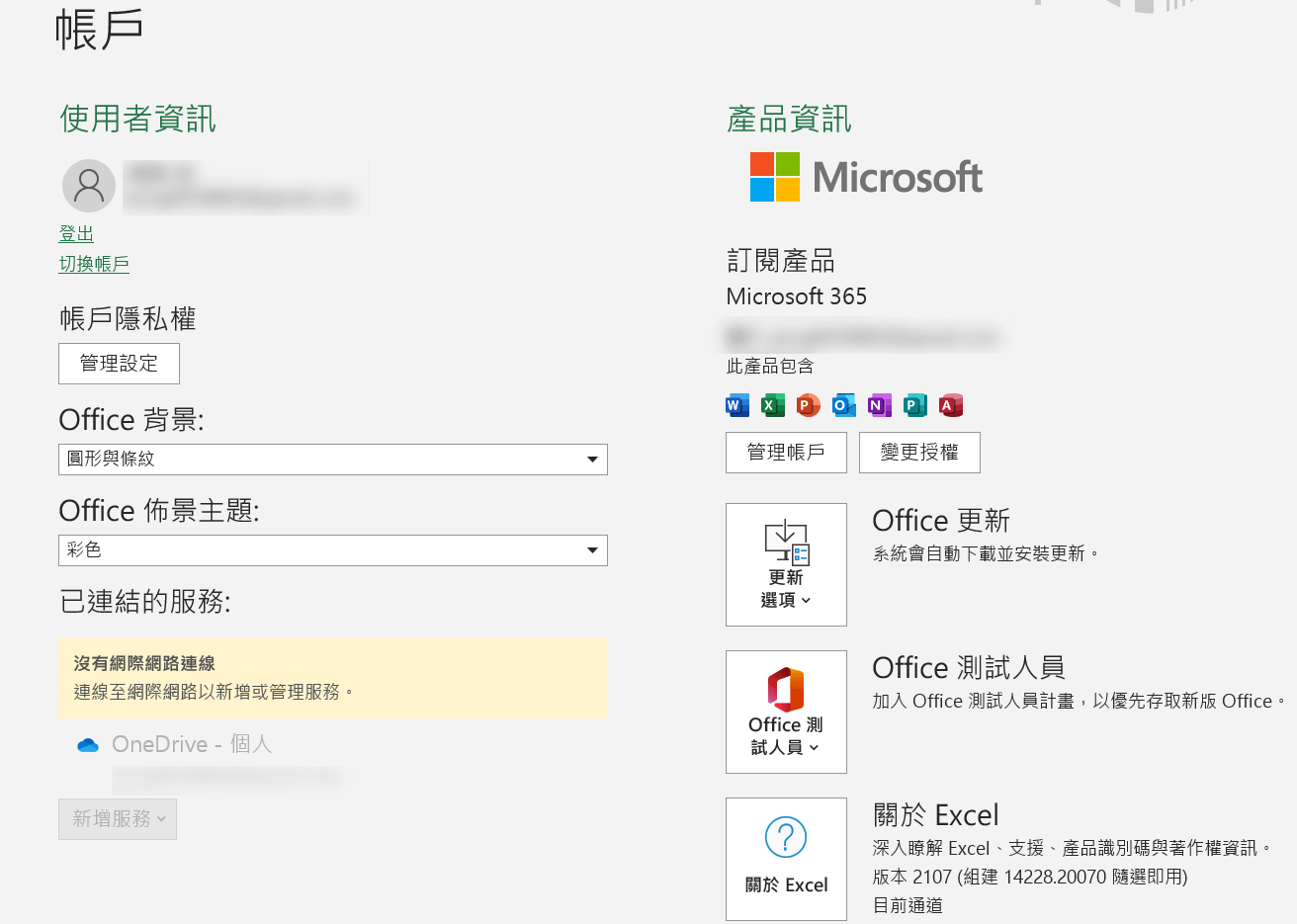Open the Office 背景 dropdown
The image size is (1297, 924).
pos(333,460)
